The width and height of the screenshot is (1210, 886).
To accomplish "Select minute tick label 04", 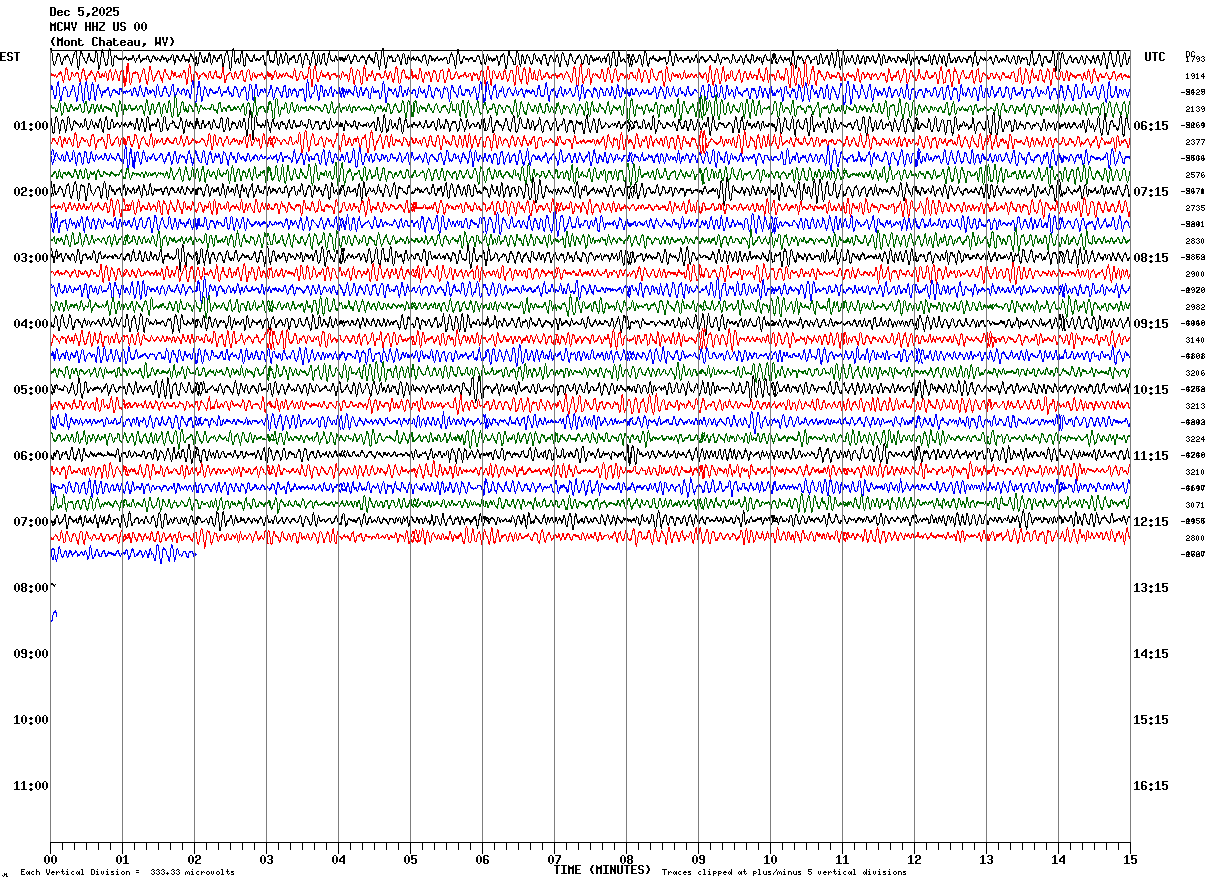I will click(x=339, y=860).
